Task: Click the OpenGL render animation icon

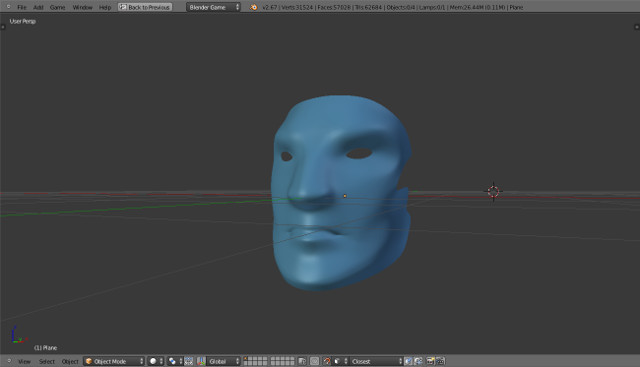Action: 440,361
